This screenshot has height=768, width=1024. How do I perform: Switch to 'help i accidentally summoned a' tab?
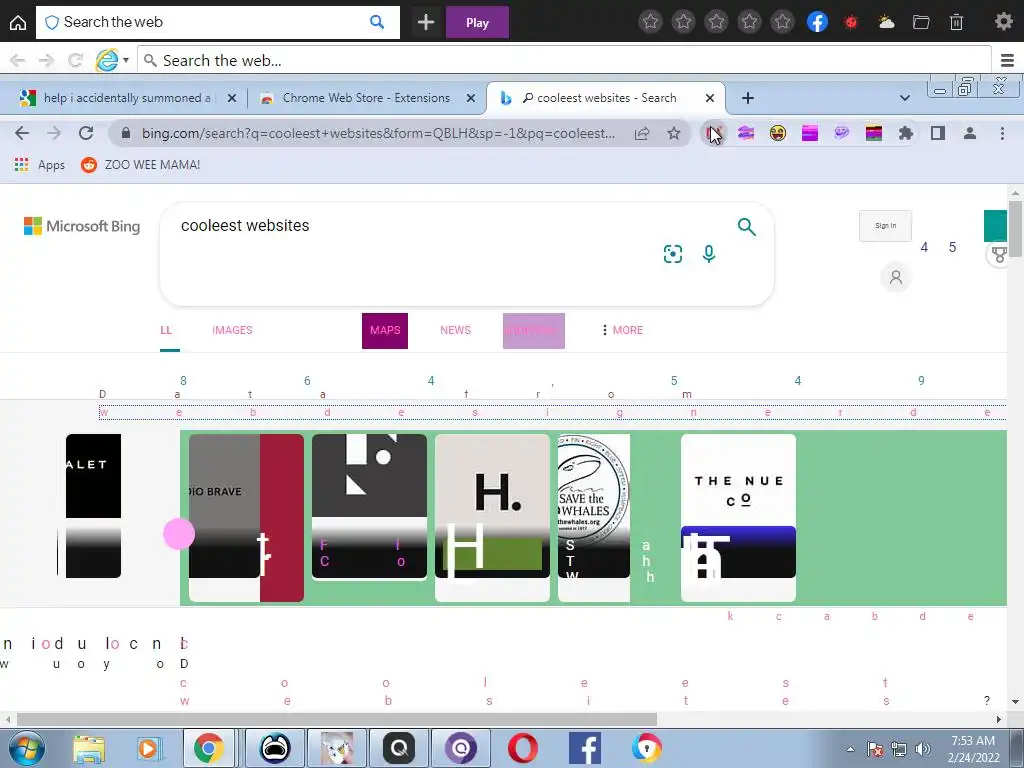coord(127,98)
